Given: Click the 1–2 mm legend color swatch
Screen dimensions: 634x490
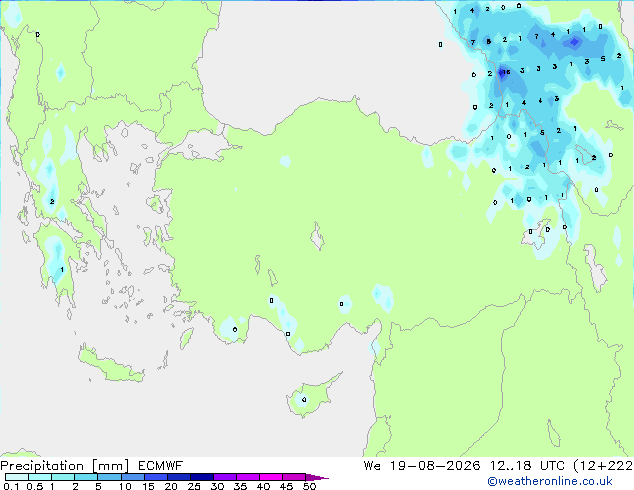Looking at the screenshot, I should 63,477.
